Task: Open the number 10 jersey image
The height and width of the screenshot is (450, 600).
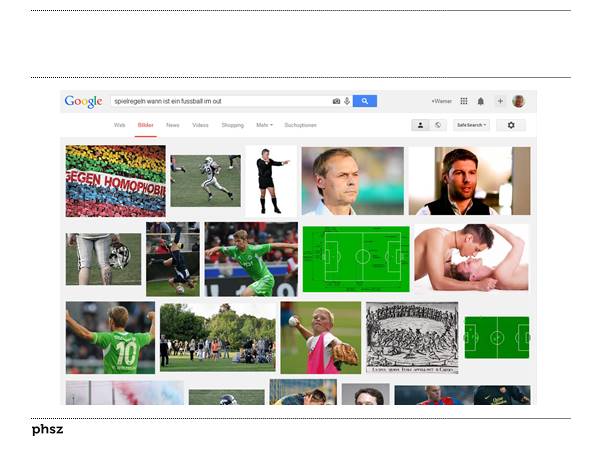Action: pos(110,338)
